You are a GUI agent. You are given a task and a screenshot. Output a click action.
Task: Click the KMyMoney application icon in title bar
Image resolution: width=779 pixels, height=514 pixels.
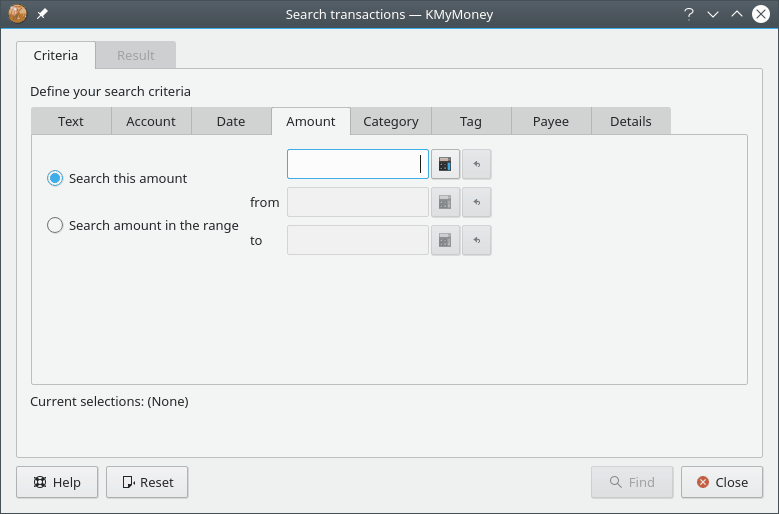[x=17, y=14]
